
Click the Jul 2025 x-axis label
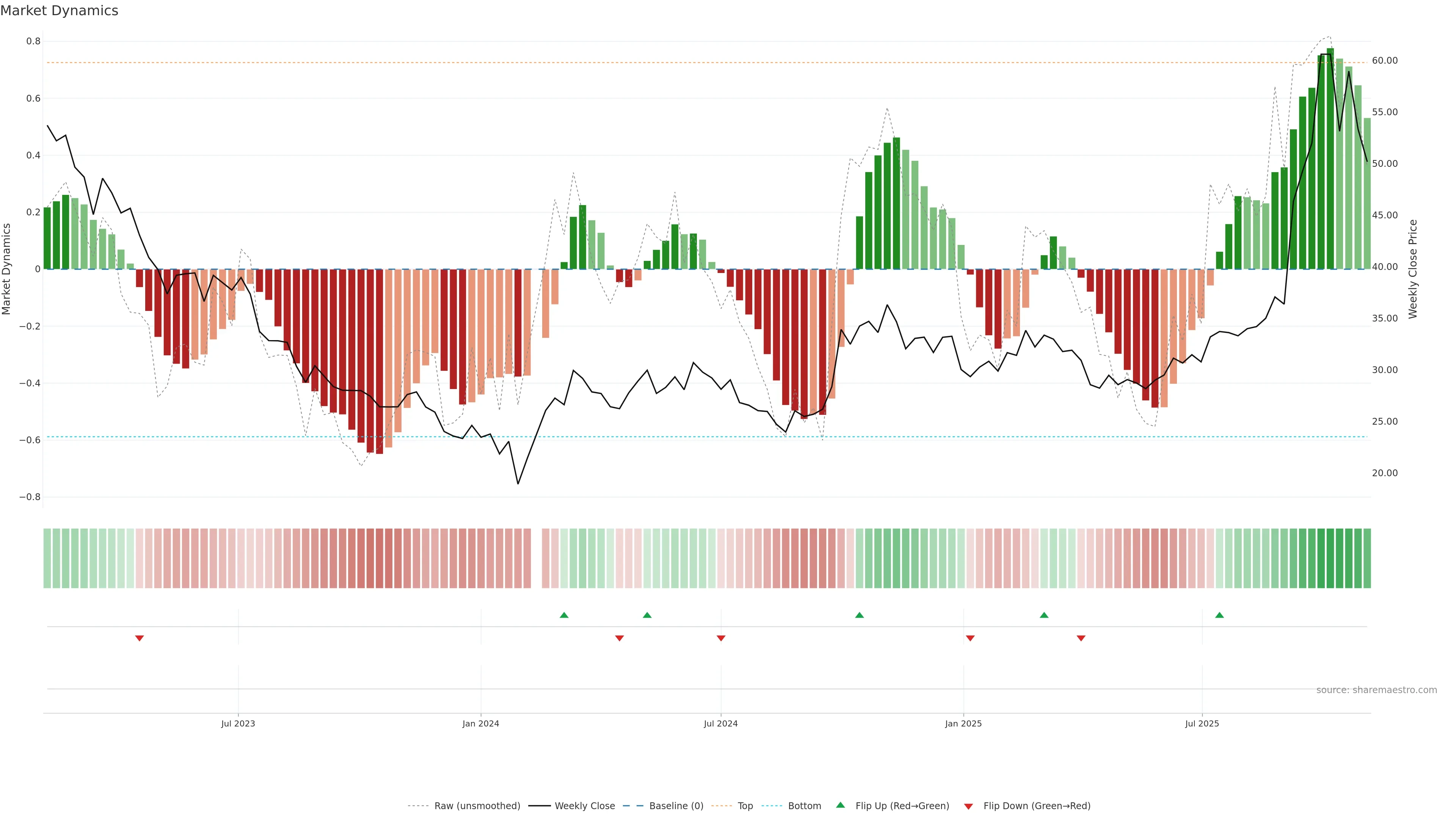tap(1202, 723)
